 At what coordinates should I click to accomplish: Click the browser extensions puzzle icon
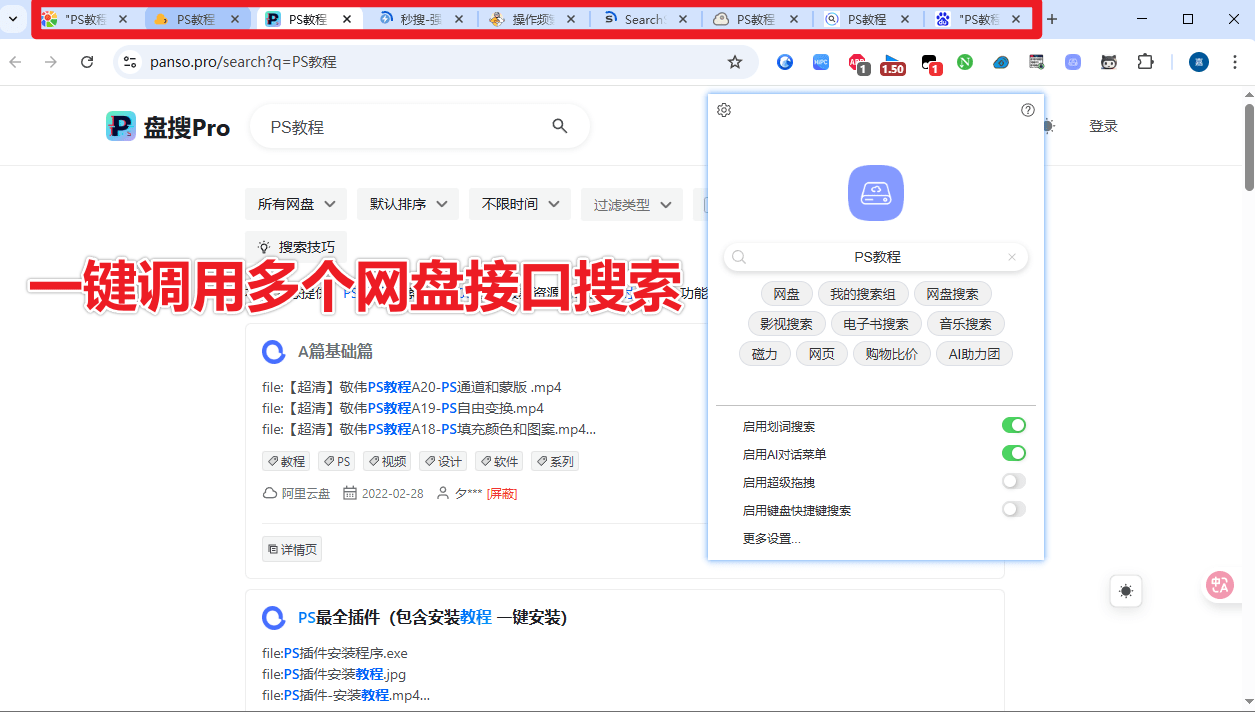1146,62
